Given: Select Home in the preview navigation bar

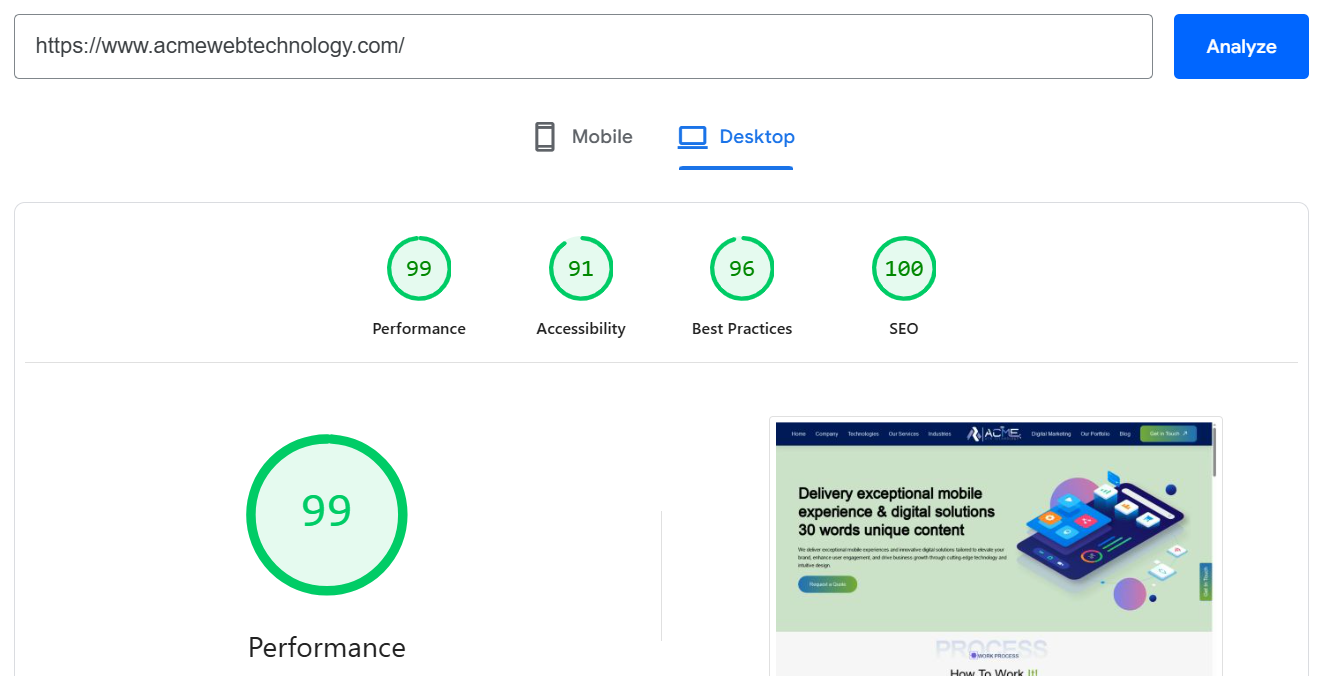Looking at the screenshot, I should pos(799,434).
